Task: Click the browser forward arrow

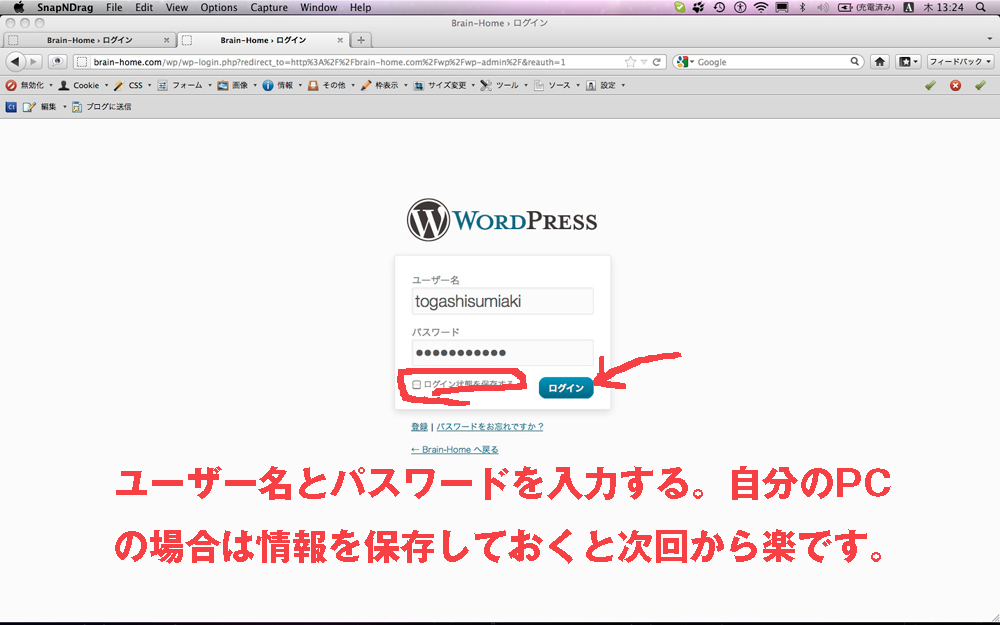Action: point(34,62)
